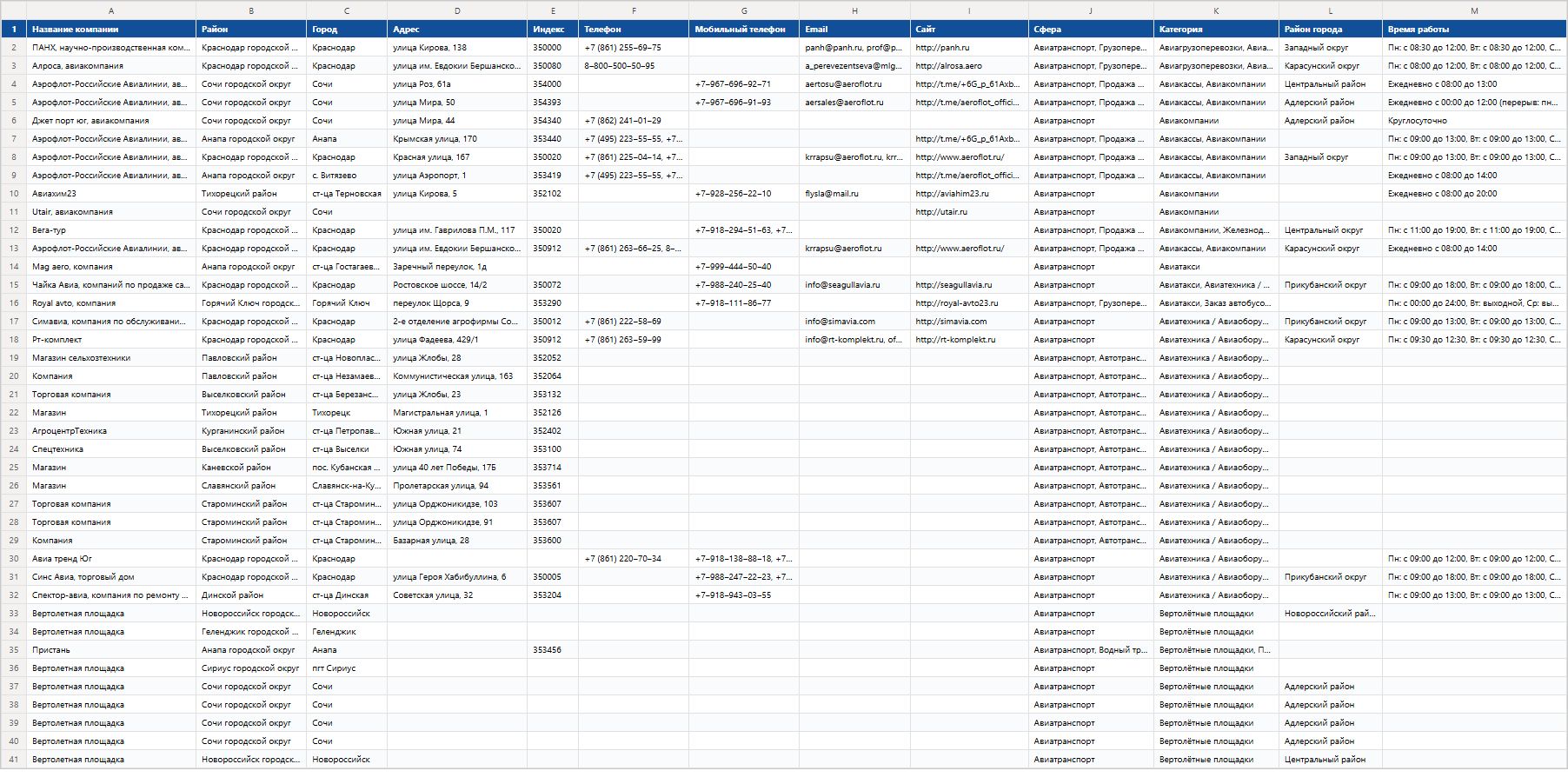Click the 'http://utair.ru' site cell
The image size is (1568, 784).
pyautogui.click(x=969, y=211)
